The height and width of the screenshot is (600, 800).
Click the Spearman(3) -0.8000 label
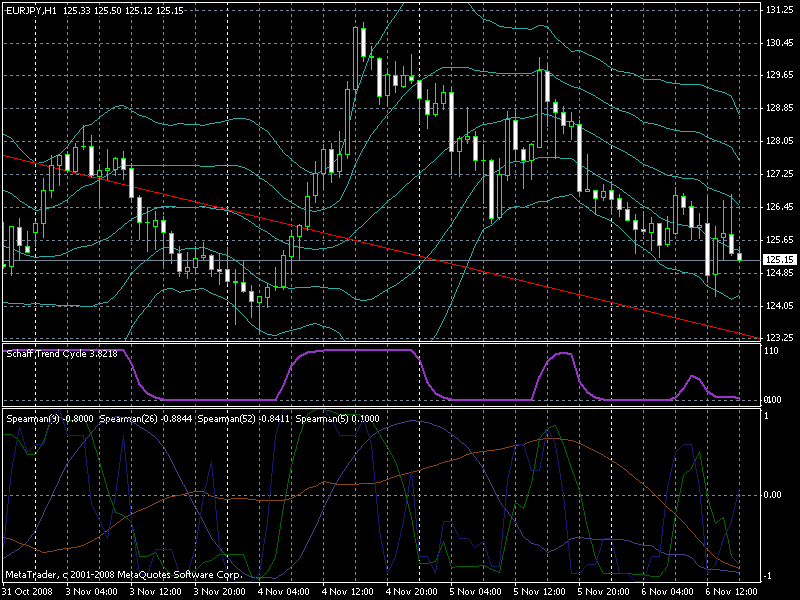tap(50, 419)
